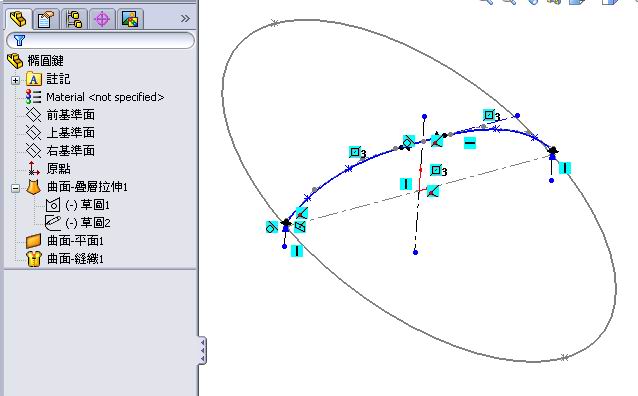
Task: Select the relation icon numbered 3 on left arc
Action: pyautogui.click(x=358, y=153)
